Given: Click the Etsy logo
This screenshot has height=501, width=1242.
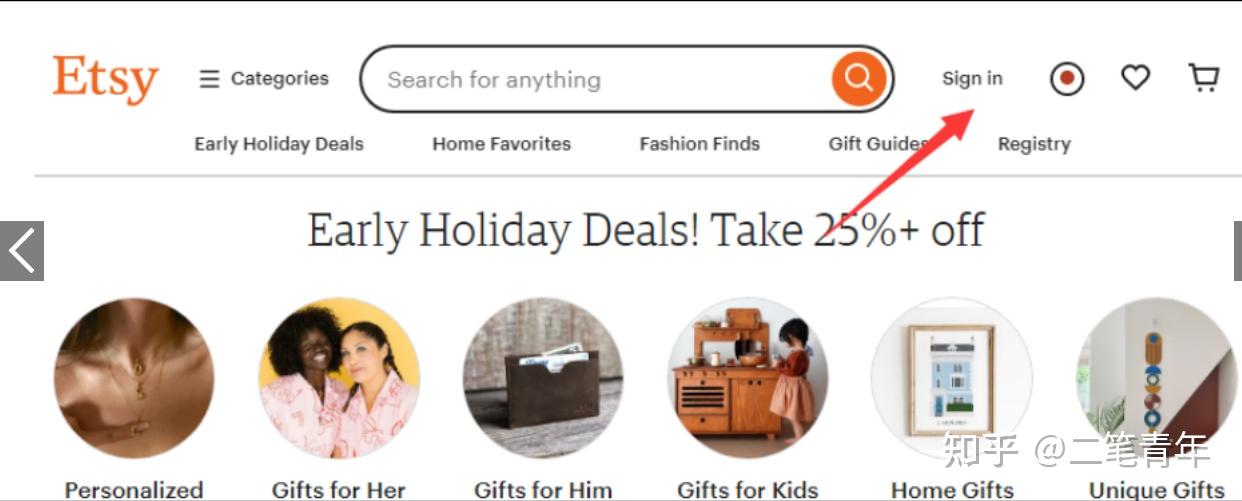Looking at the screenshot, I should tap(106, 79).
